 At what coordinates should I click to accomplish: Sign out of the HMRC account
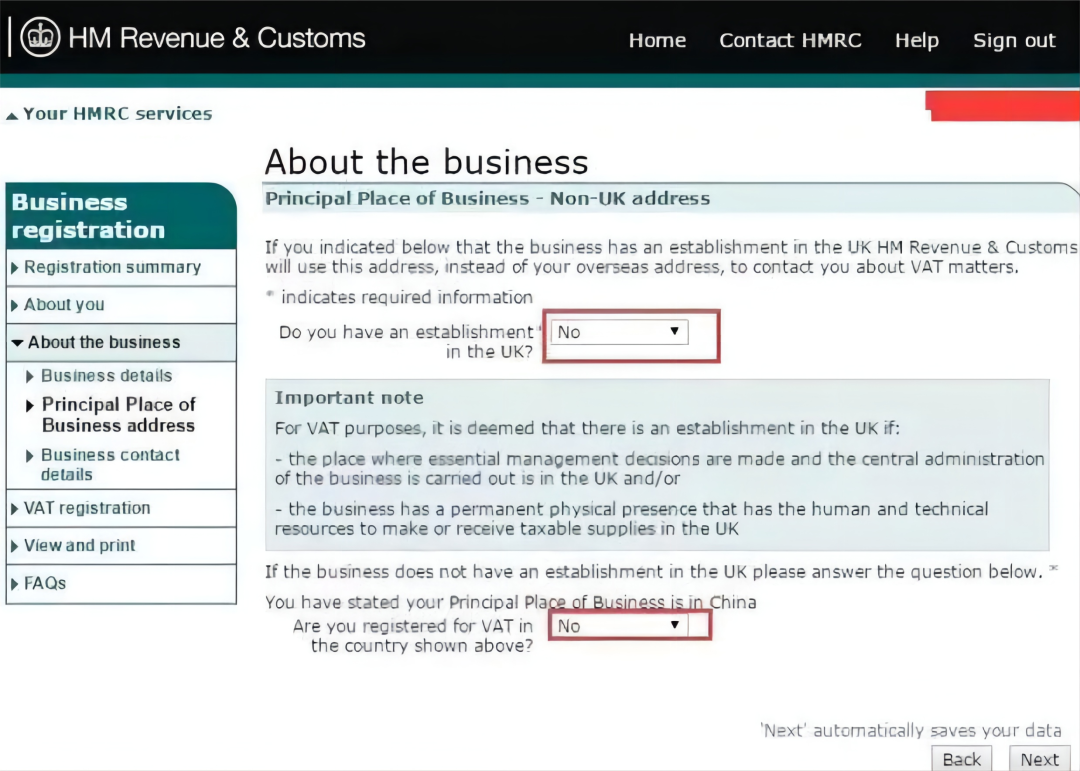pos(1014,40)
